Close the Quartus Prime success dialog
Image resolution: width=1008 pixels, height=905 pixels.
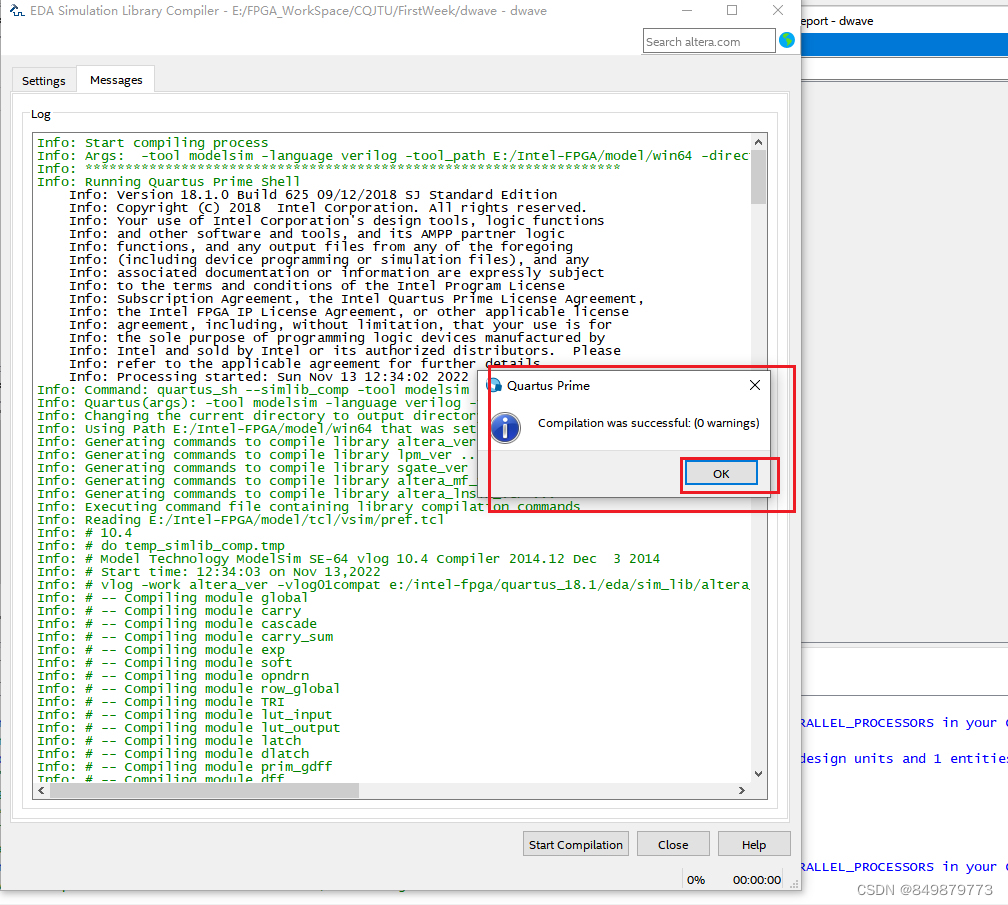point(755,385)
